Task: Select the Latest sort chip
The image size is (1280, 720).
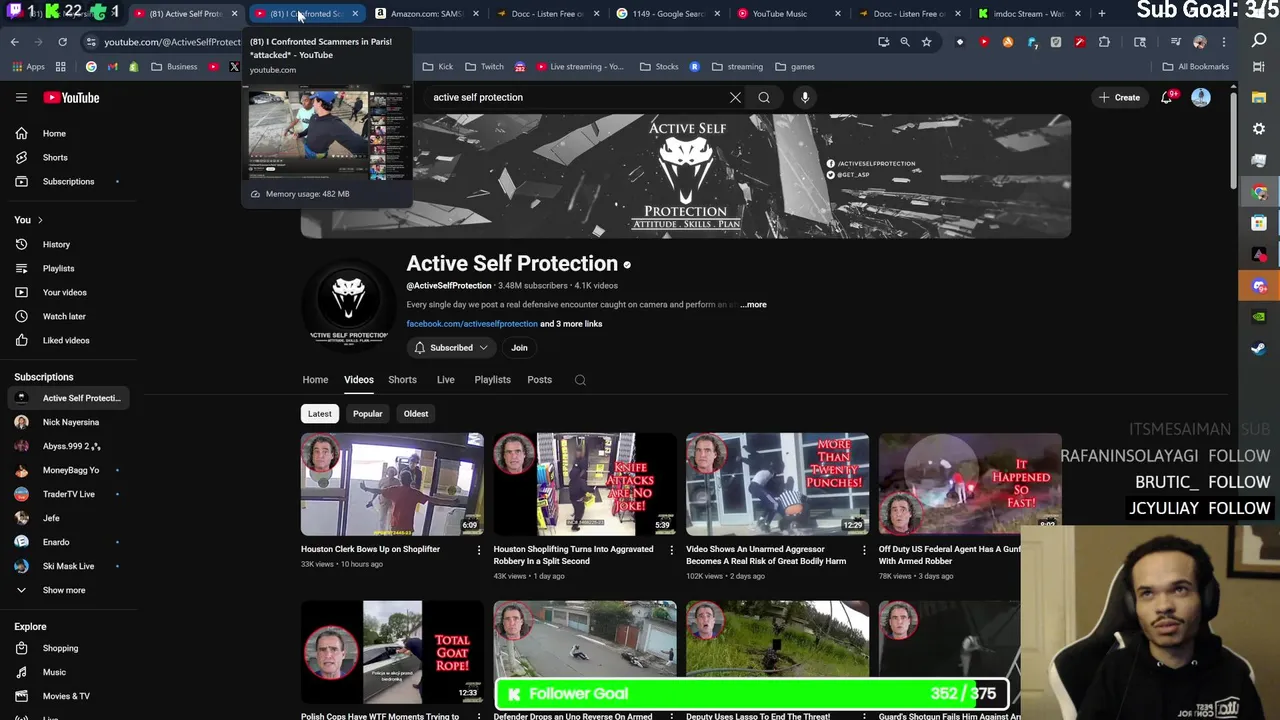Action: [x=320, y=414]
